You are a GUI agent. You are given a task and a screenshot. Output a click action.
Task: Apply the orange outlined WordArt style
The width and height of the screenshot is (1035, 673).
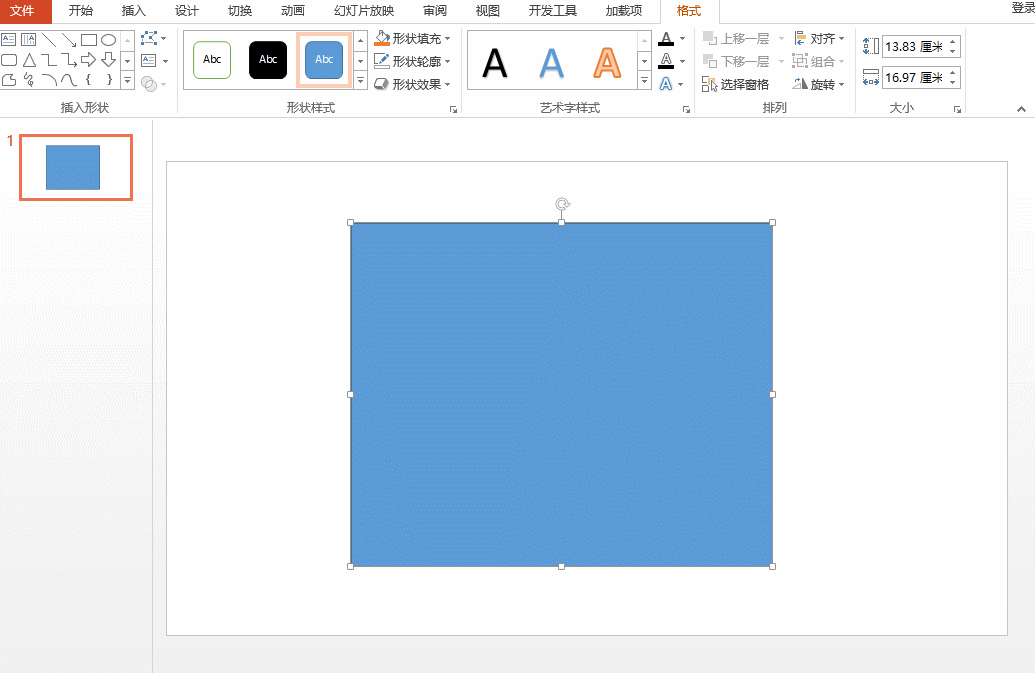pyautogui.click(x=606, y=63)
